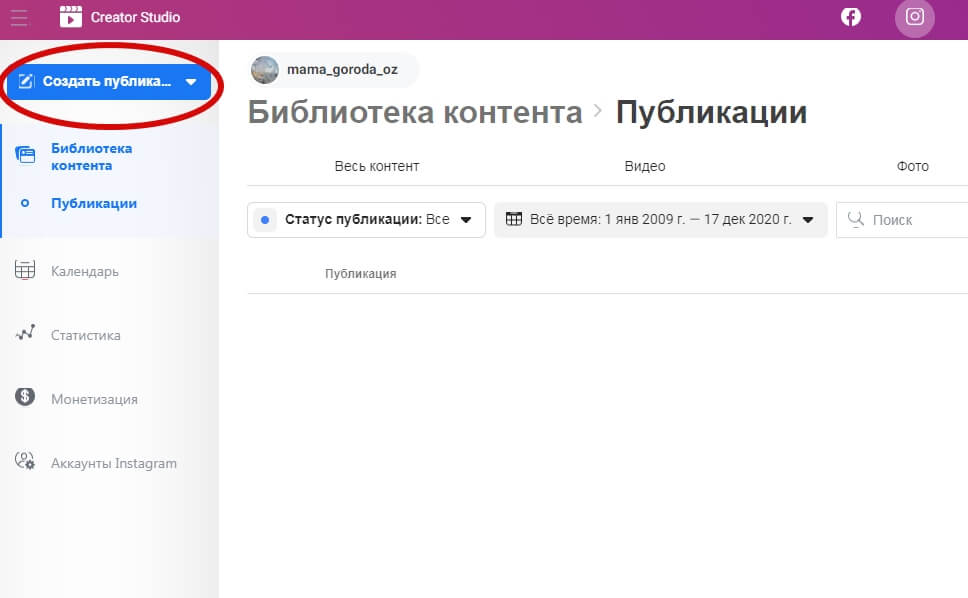Click the Статистика graph icon
This screenshot has height=598, width=968.
pyautogui.click(x=25, y=333)
